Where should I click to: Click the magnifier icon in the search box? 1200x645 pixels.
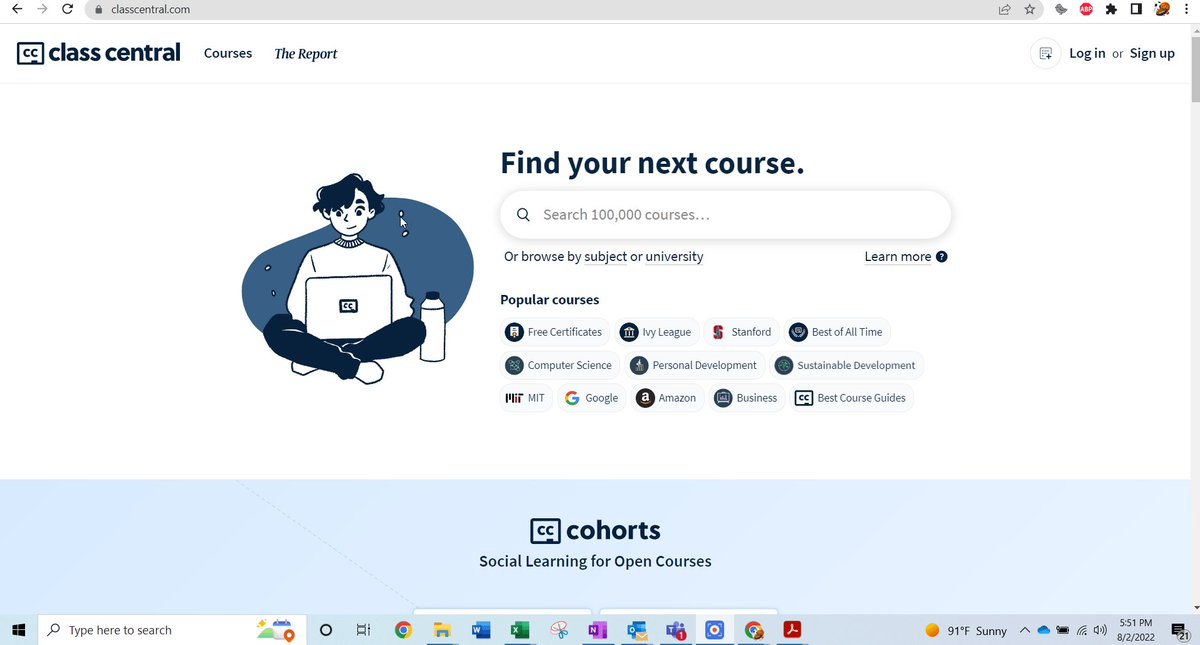click(523, 215)
